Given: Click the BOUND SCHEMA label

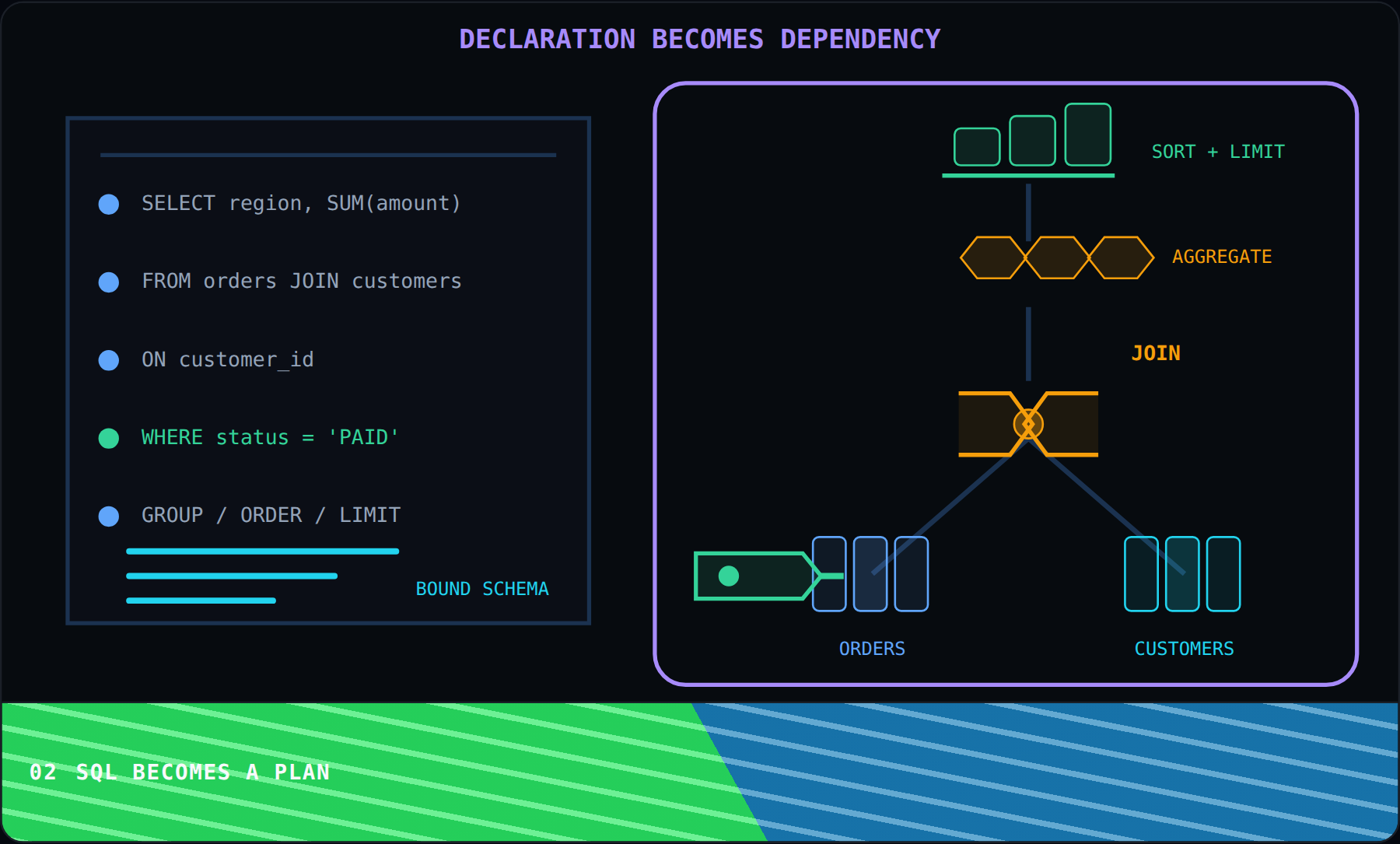Looking at the screenshot, I should click(x=482, y=589).
